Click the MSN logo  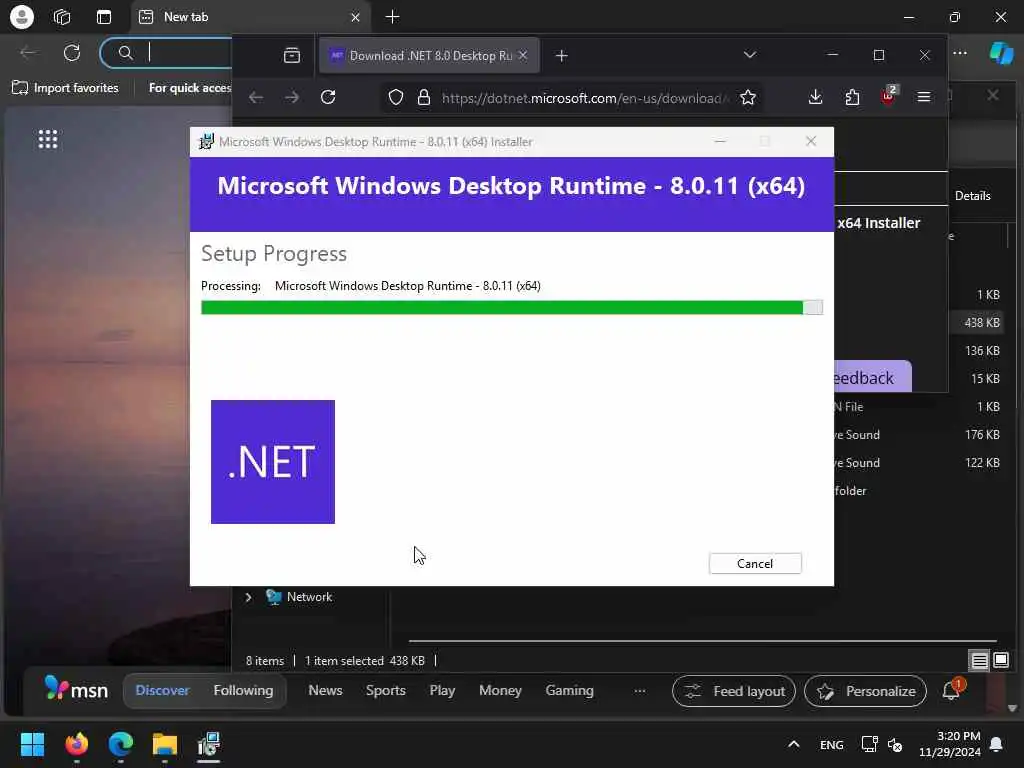coord(75,689)
